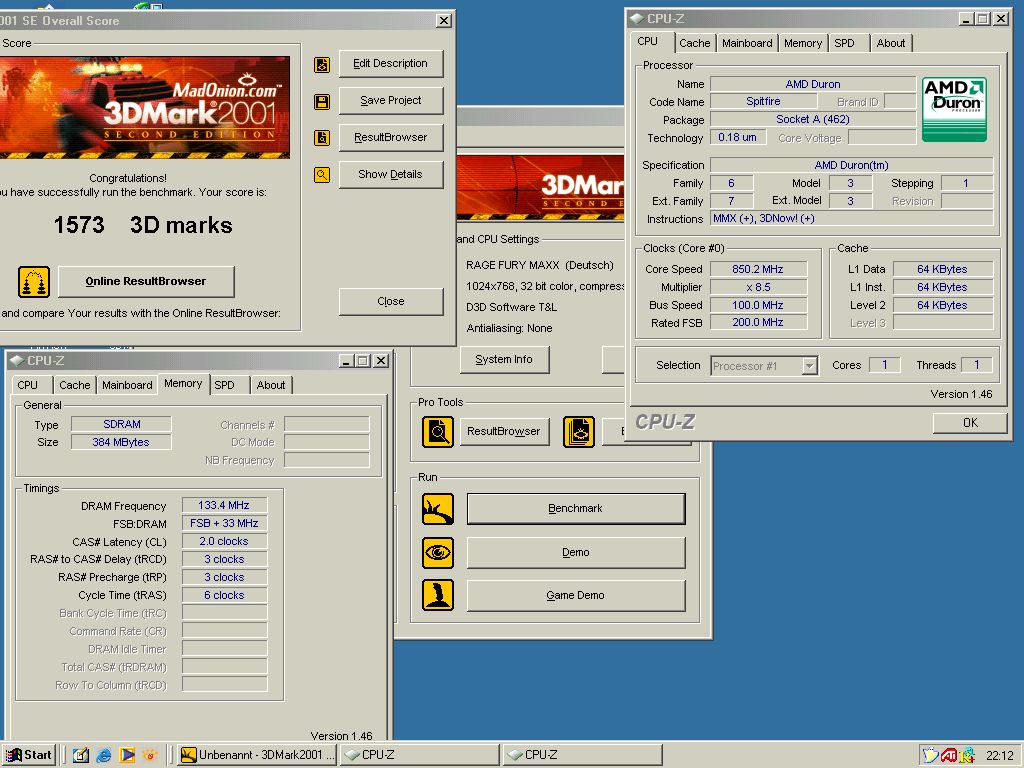Click the Core Speed value 850.2 MHz
This screenshot has width=1024, height=768.
point(758,269)
